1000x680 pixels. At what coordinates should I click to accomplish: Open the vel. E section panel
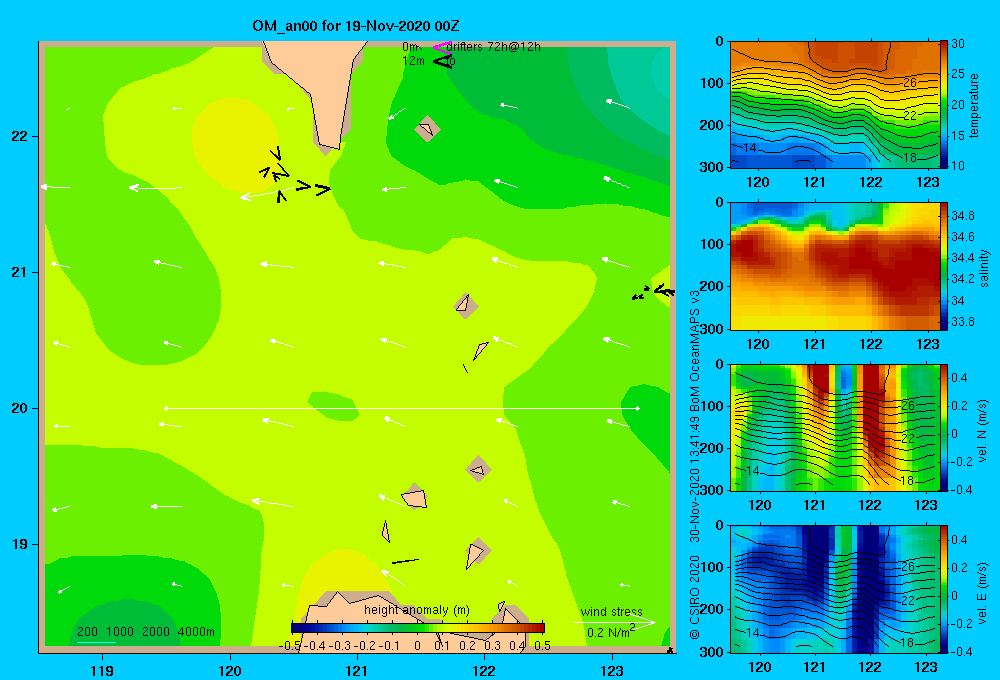[x=835, y=589]
